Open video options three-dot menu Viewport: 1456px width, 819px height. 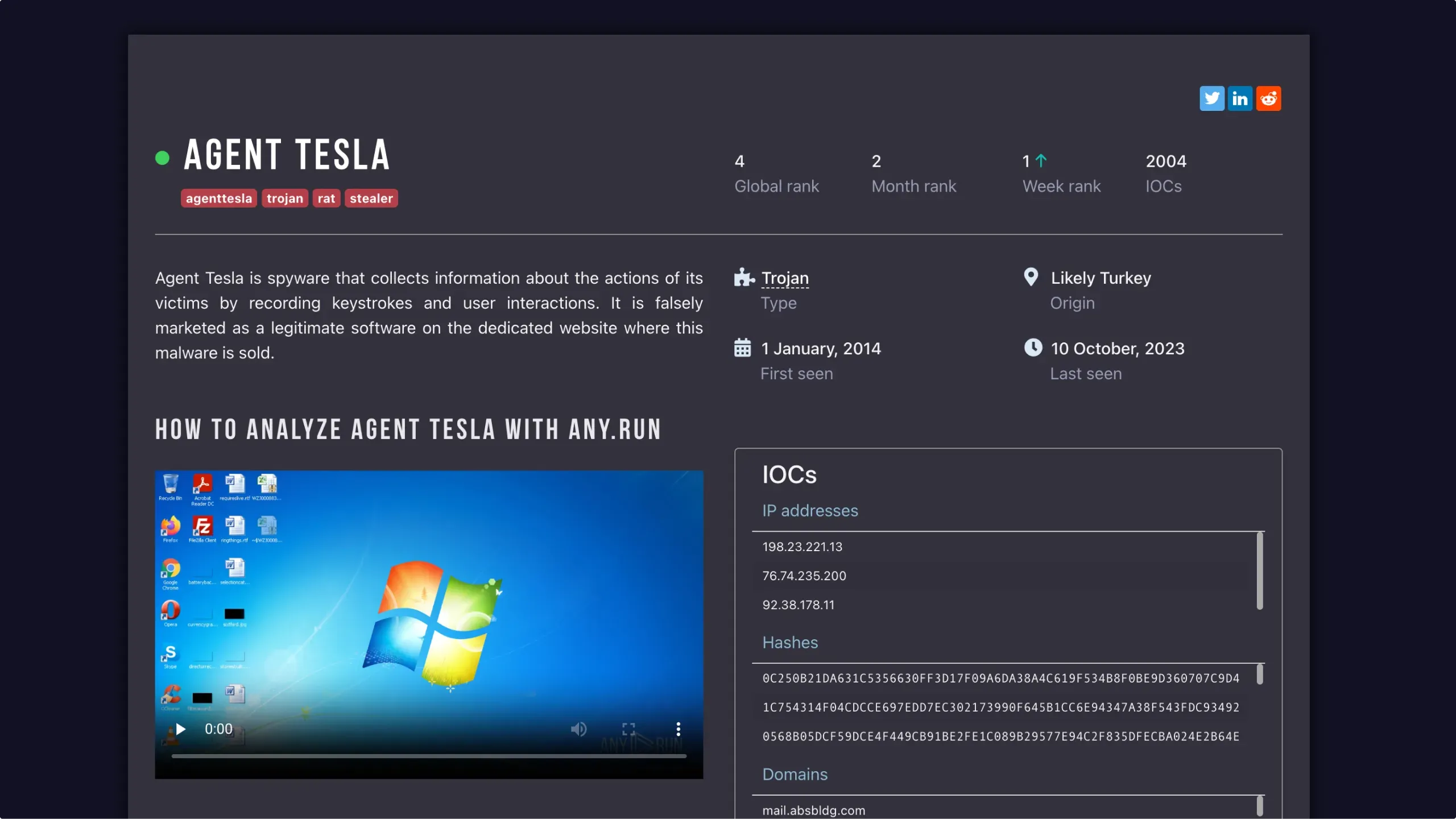pyautogui.click(x=678, y=729)
